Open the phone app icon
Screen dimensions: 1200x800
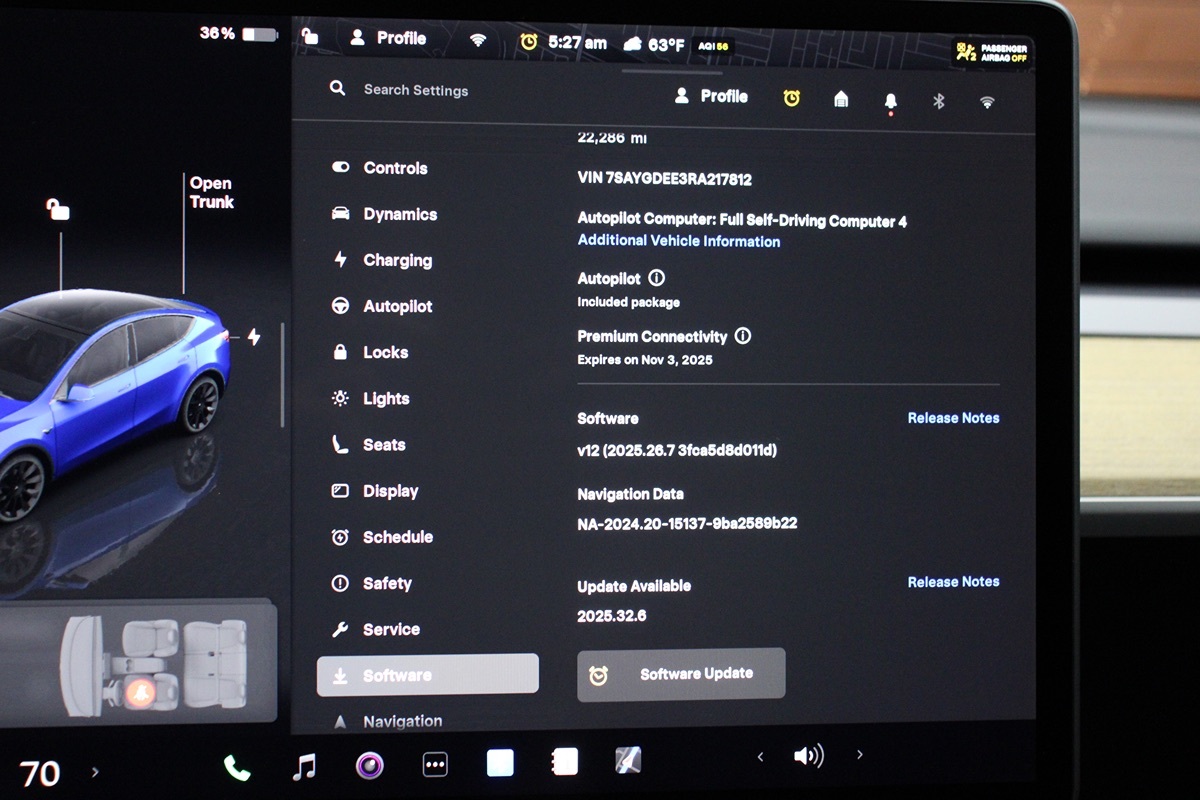coord(237,767)
